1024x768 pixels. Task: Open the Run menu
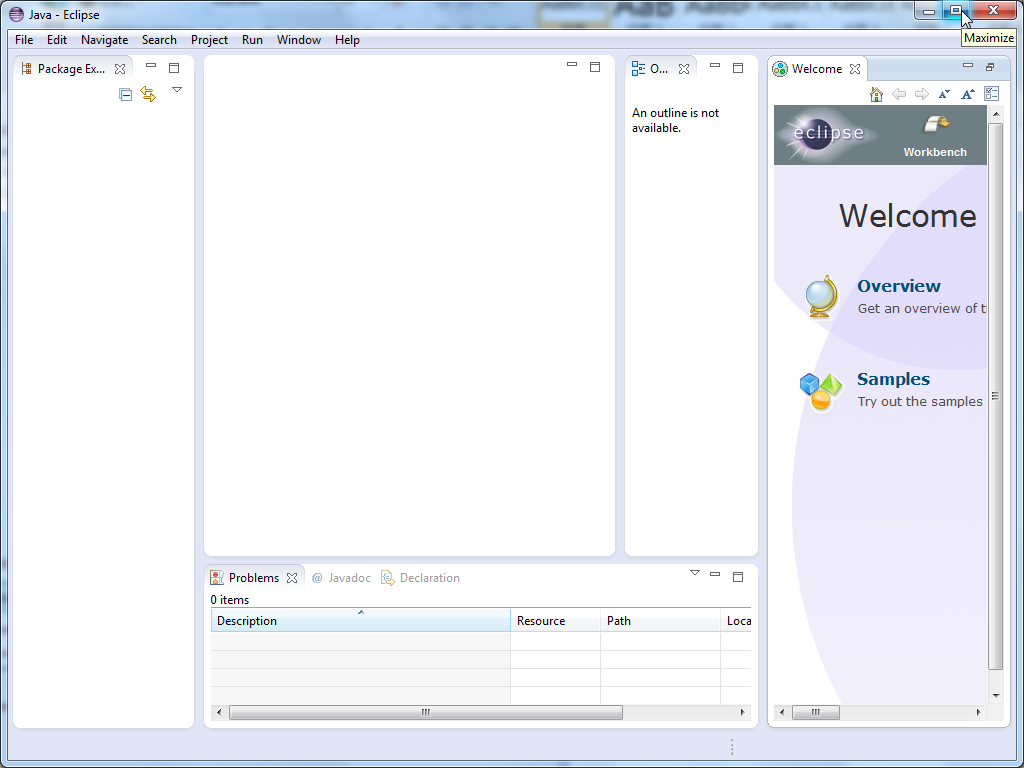pyautogui.click(x=252, y=40)
